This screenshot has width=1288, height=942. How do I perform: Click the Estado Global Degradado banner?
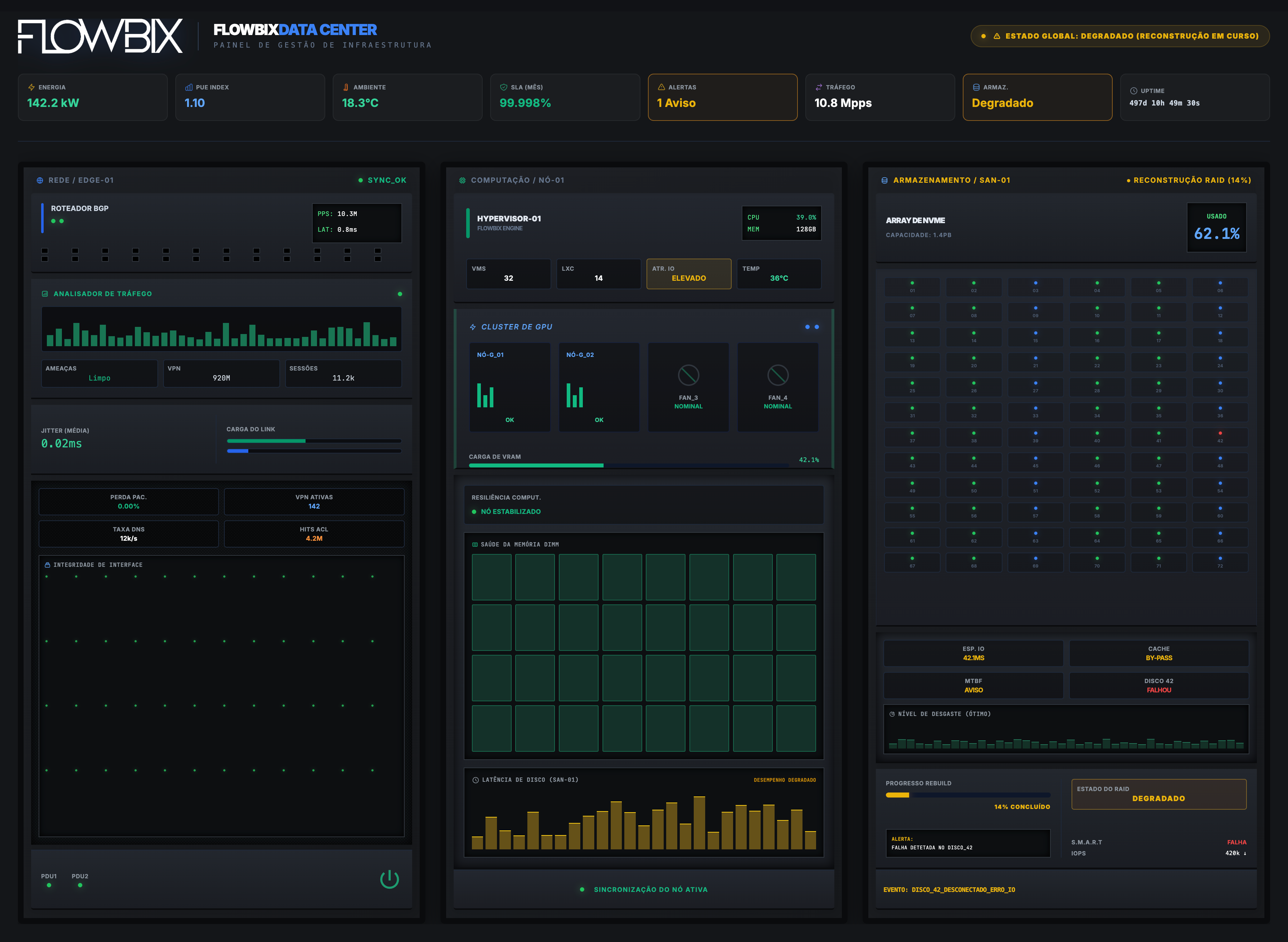[1120, 36]
